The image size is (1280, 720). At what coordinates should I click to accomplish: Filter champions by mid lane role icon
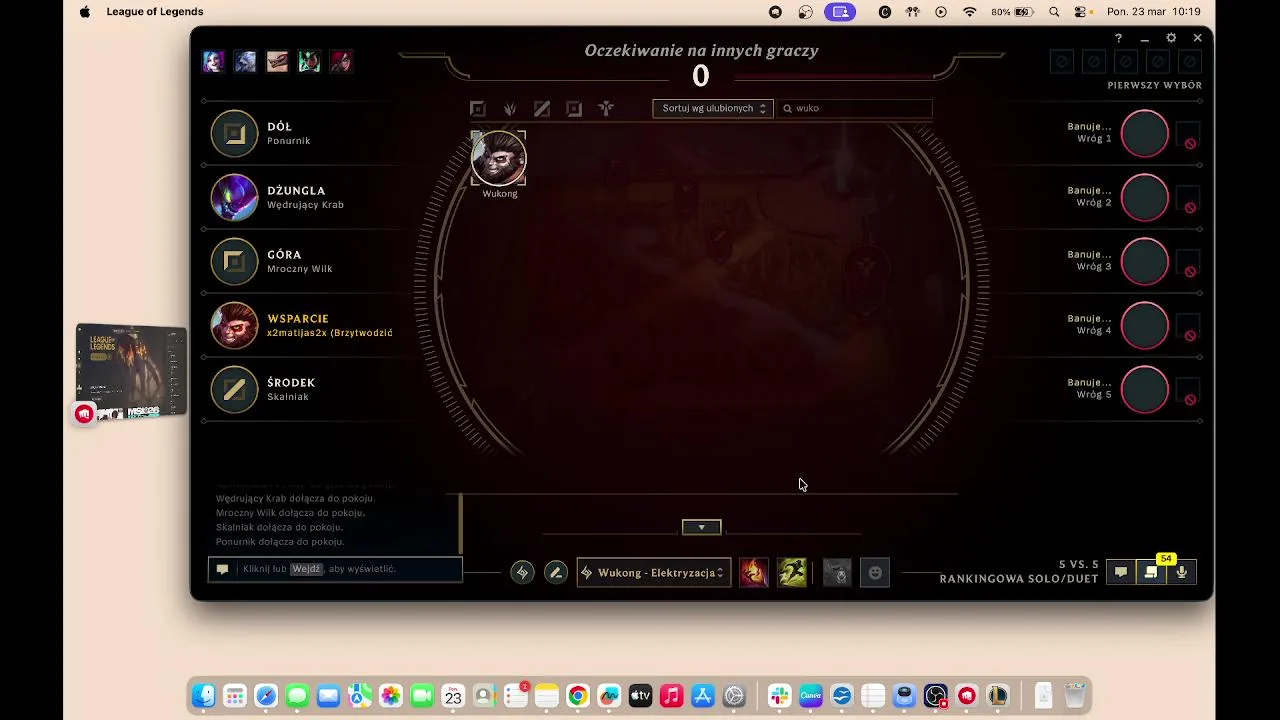coord(542,109)
